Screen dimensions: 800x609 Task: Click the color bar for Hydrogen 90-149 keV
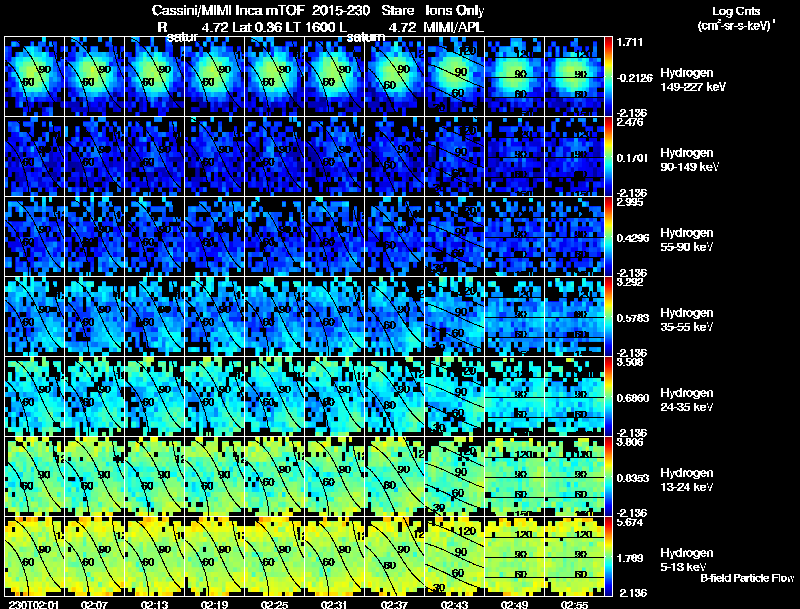point(608,157)
